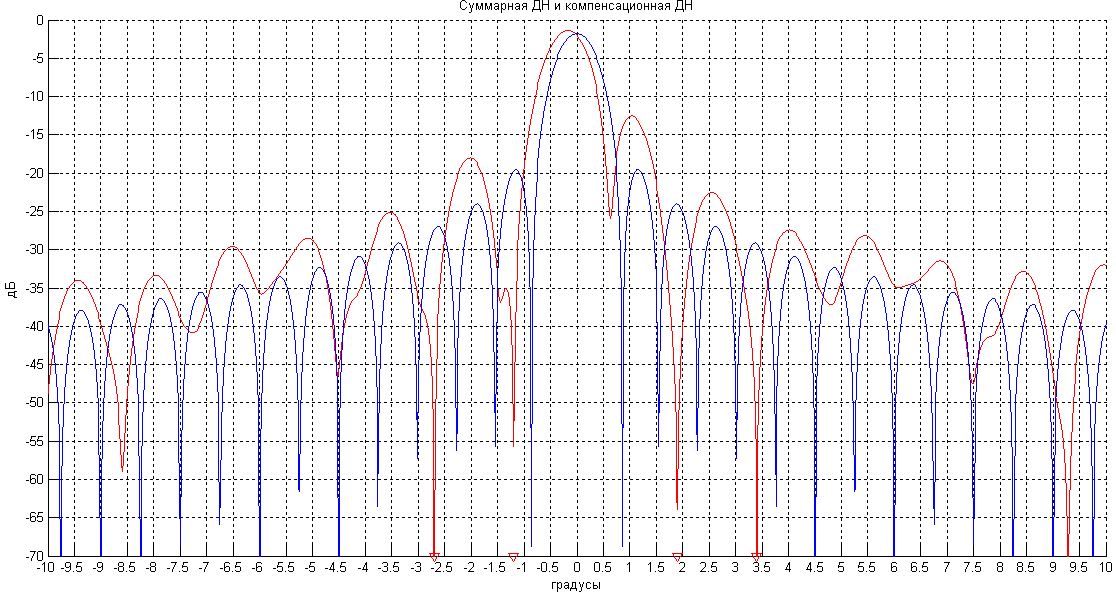The width and height of the screenshot is (1116, 594).
Task: Click the y-axis tick label "-50"
Action: (x=35, y=403)
